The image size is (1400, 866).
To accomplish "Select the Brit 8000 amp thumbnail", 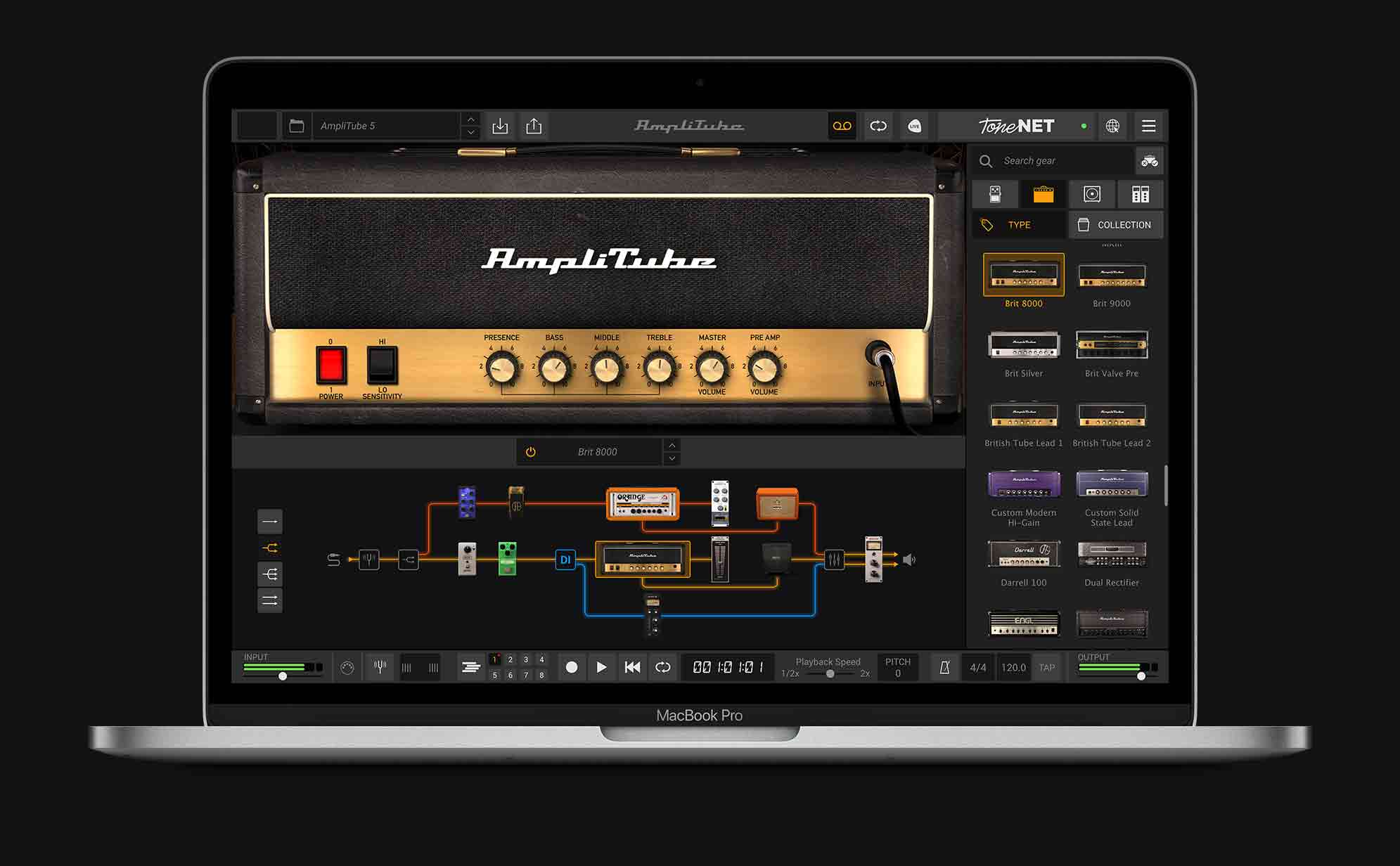I will pos(1024,275).
